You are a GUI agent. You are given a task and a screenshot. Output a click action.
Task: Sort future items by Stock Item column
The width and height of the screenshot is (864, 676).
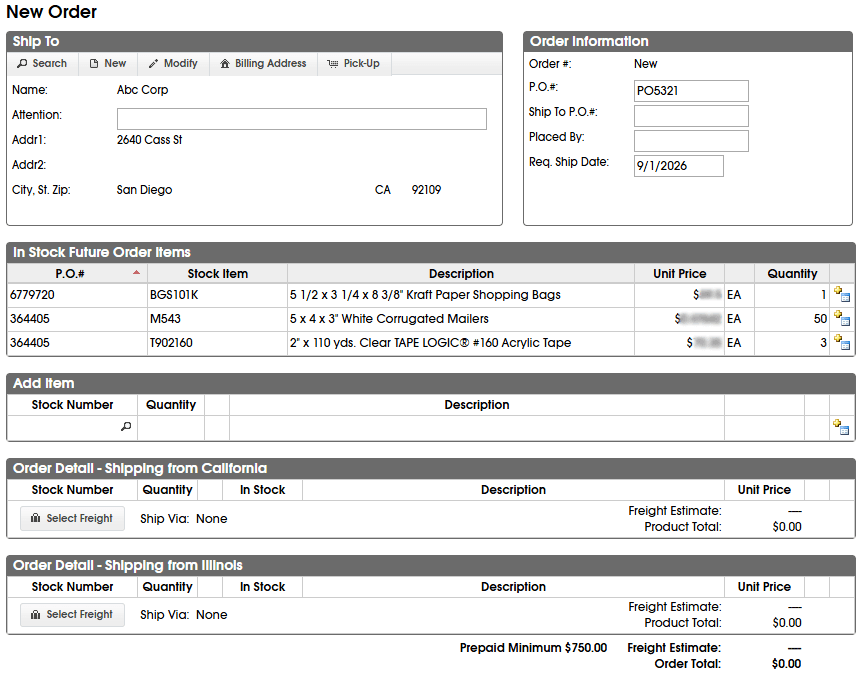tap(217, 274)
